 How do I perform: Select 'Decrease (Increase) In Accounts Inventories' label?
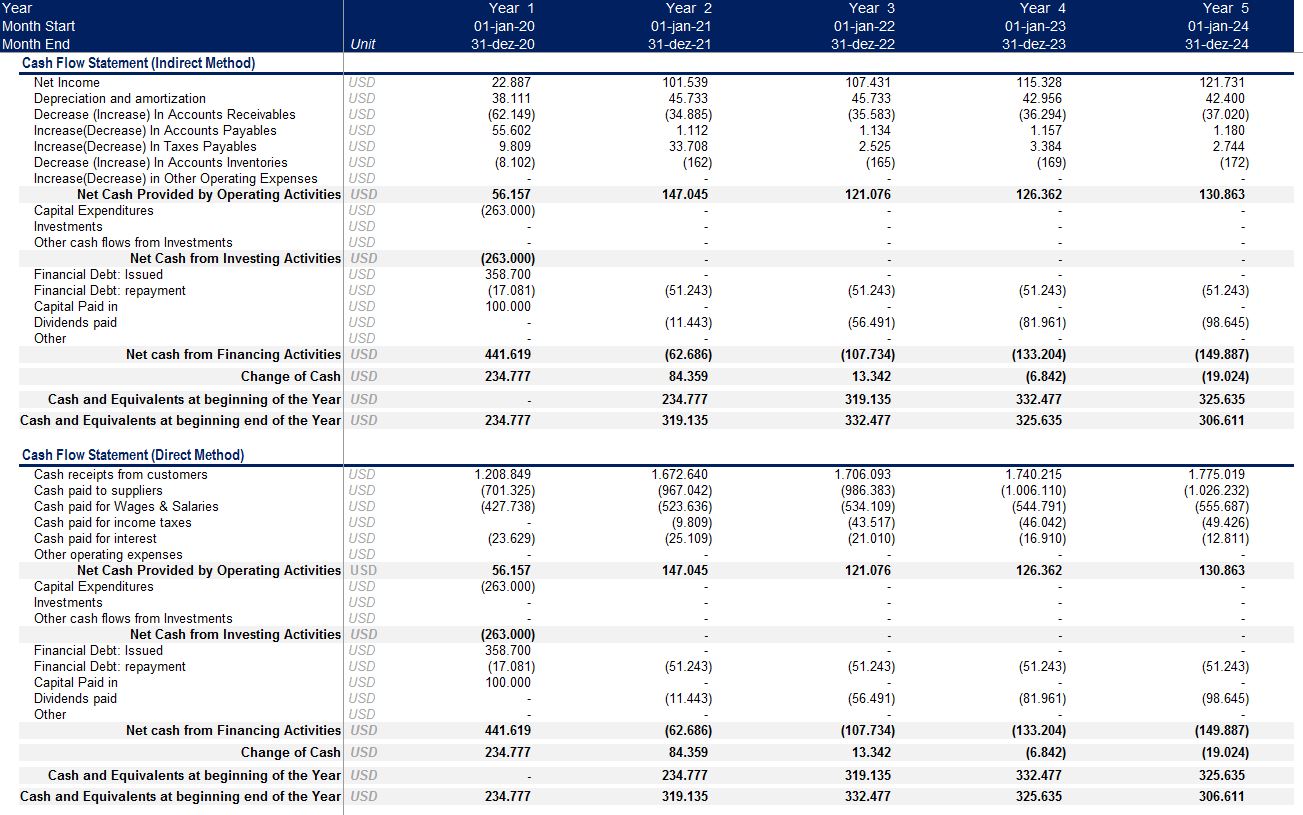coord(161,162)
